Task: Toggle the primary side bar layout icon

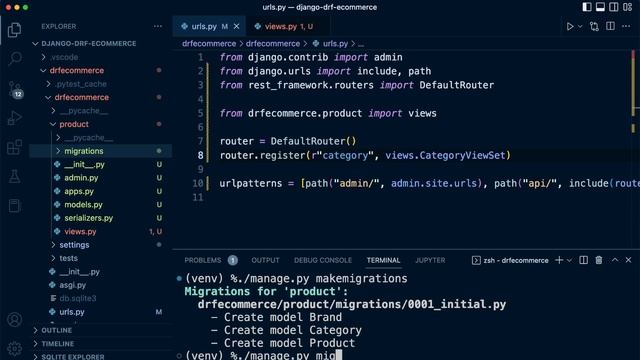Action: 587,7
